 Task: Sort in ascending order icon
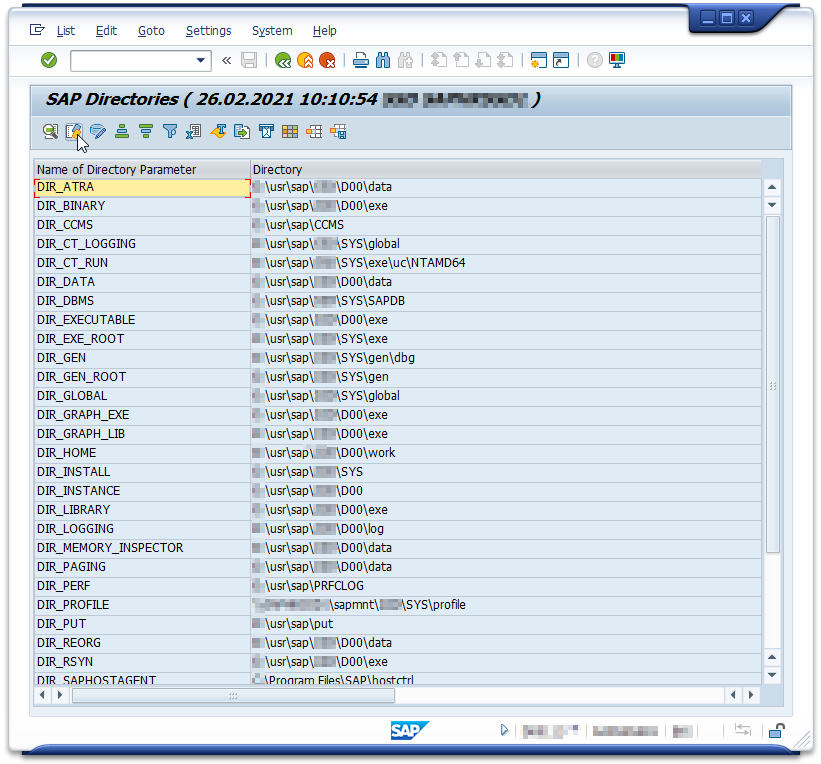point(122,131)
